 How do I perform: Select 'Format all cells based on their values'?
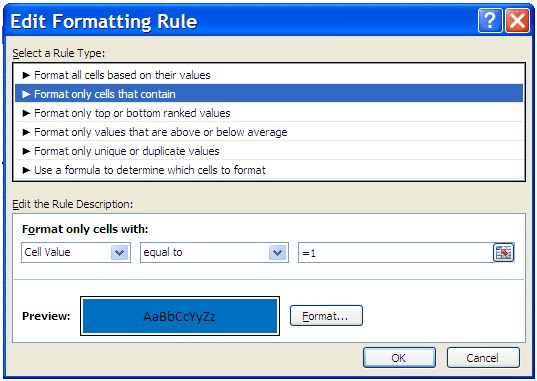(x=269, y=75)
